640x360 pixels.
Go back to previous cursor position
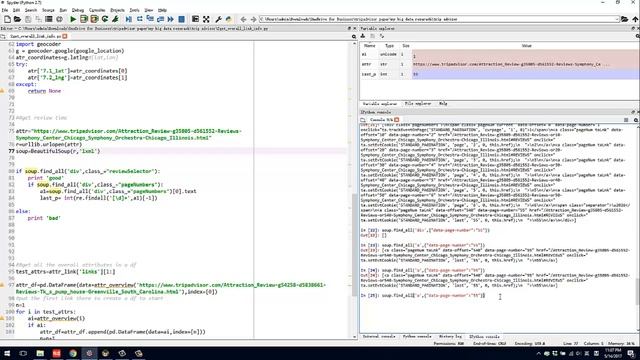(x=243, y=19)
